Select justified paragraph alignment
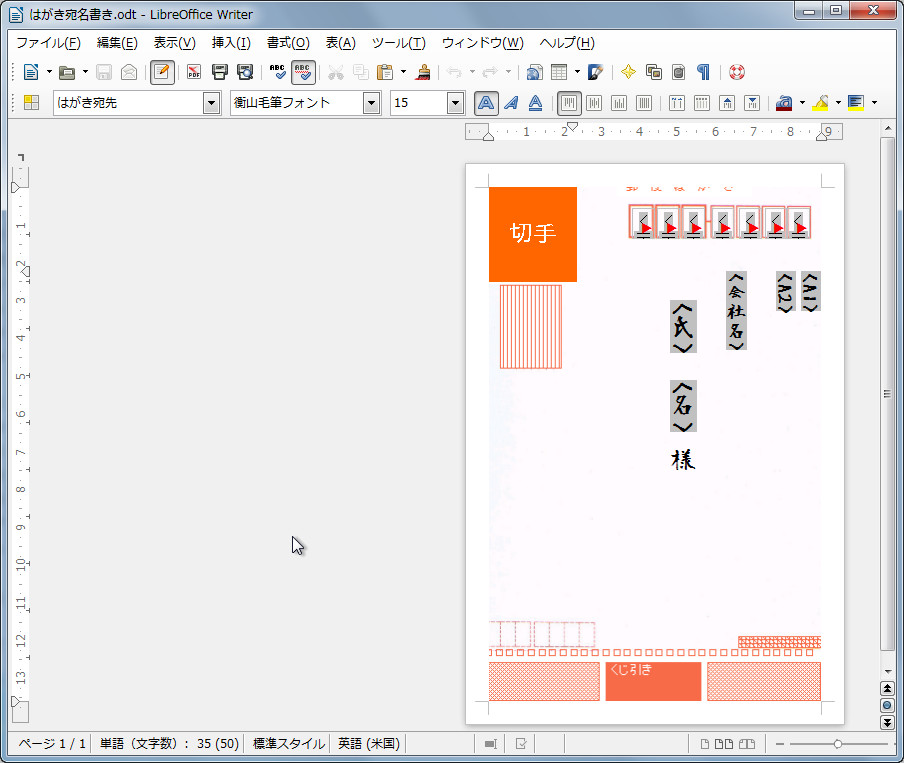The image size is (904, 763). [x=644, y=103]
